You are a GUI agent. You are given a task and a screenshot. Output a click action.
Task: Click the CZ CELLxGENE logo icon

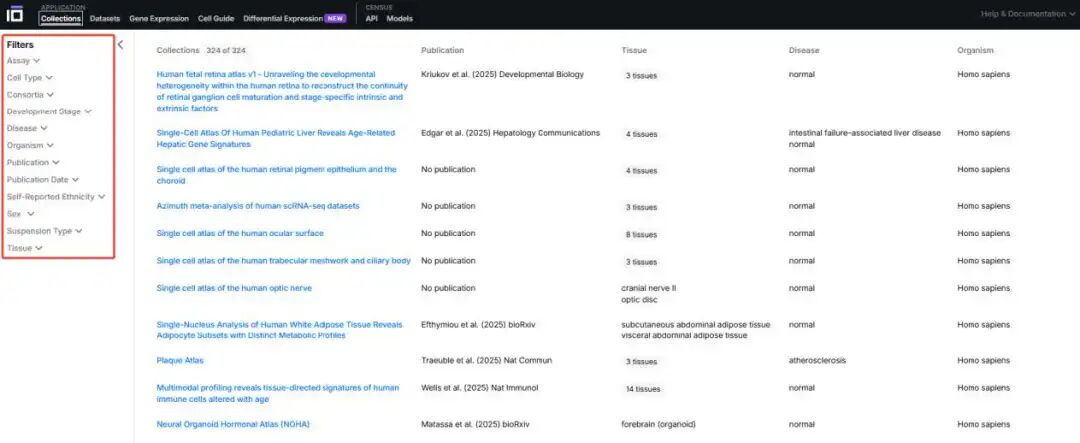(x=15, y=14)
